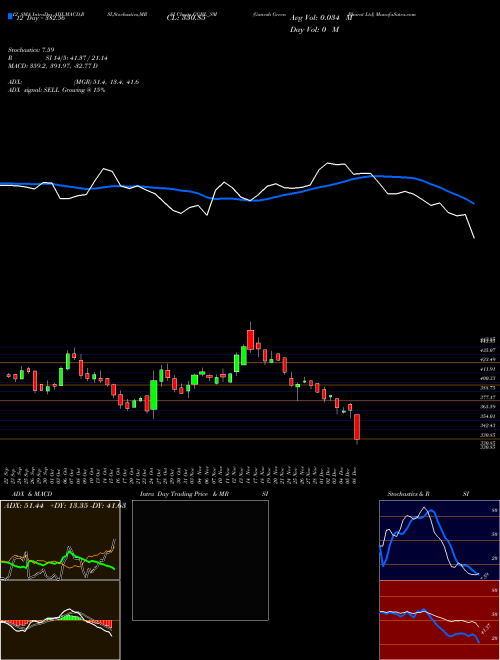Open the red RSI chart panel
This screenshot has height=660, width=500.
[439, 620]
